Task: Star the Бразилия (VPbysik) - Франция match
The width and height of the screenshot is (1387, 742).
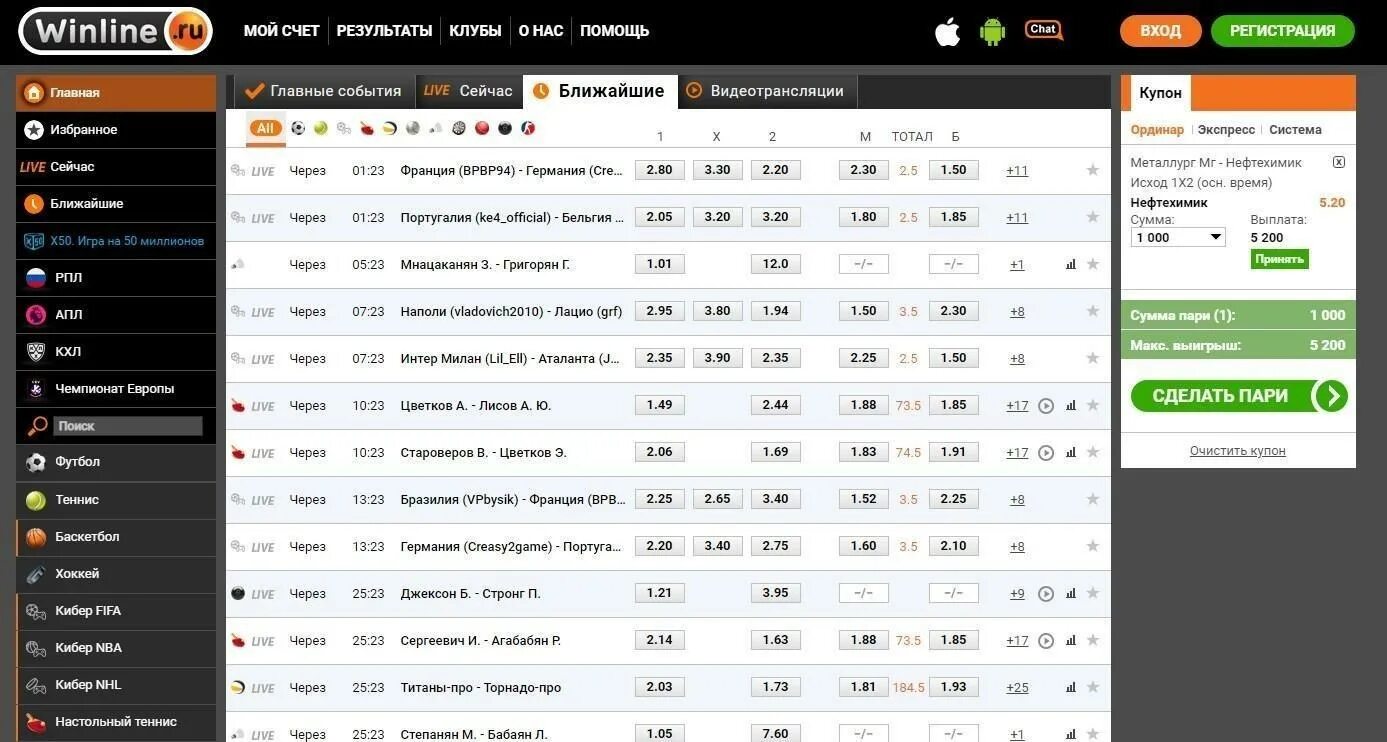Action: pos(1093,500)
